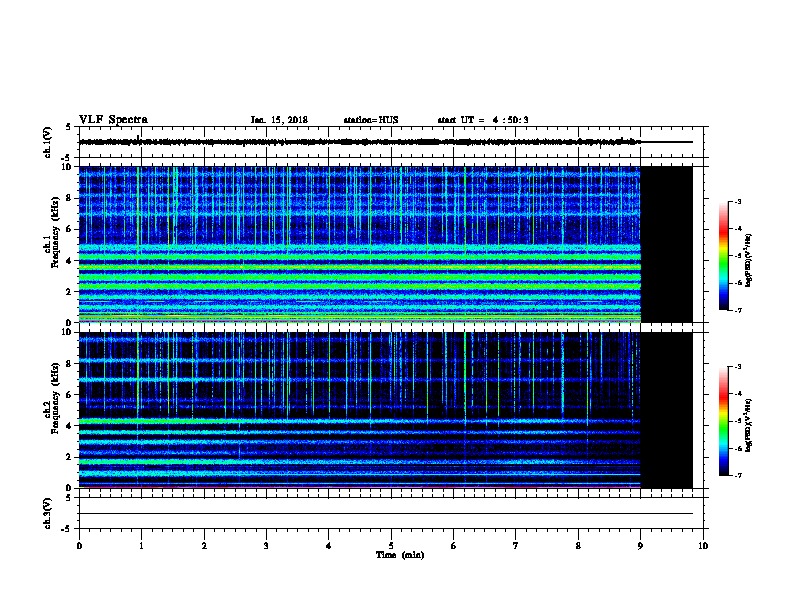This screenshot has width=792, height=612.
Task: Click time axis tick label "4"
Action: click(x=328, y=546)
